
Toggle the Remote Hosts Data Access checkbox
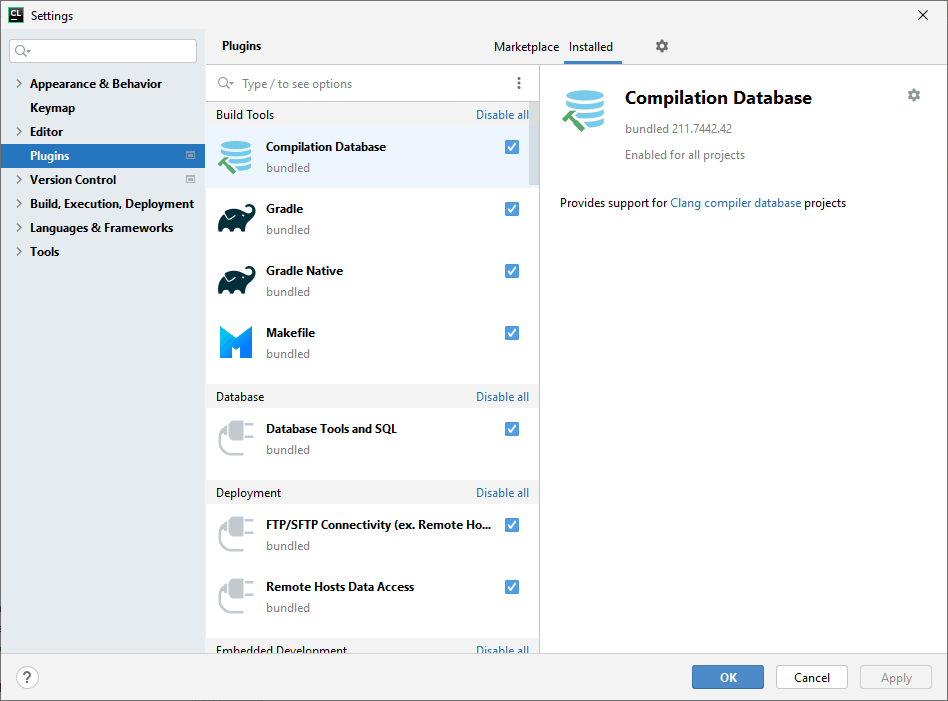click(512, 587)
